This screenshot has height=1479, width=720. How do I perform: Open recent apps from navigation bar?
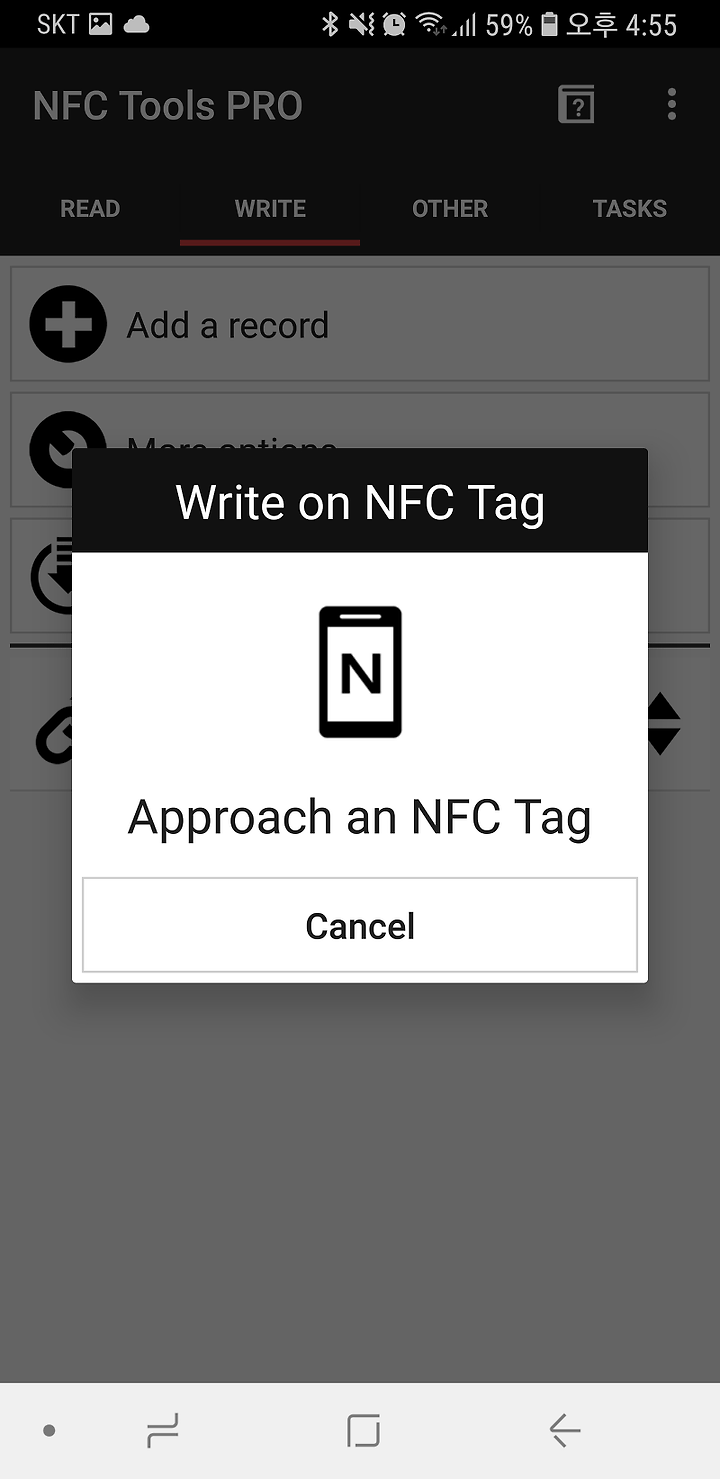[x=162, y=1431]
